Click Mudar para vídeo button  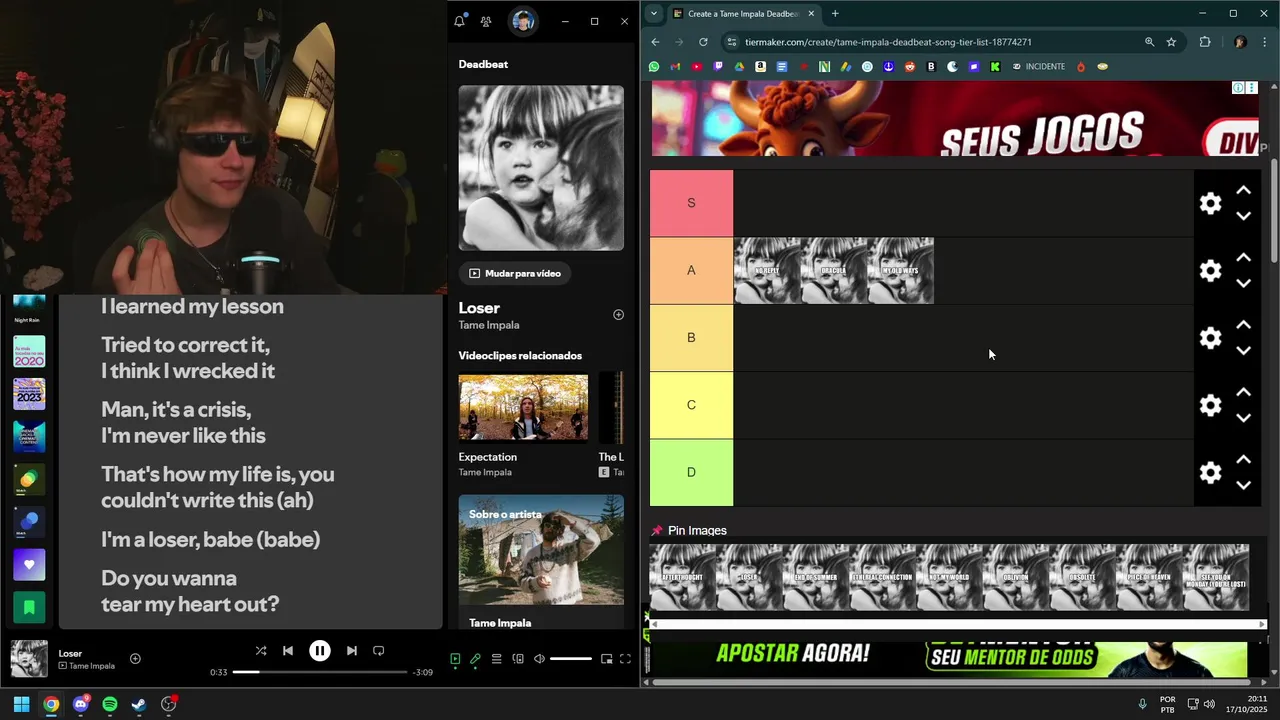[515, 273]
